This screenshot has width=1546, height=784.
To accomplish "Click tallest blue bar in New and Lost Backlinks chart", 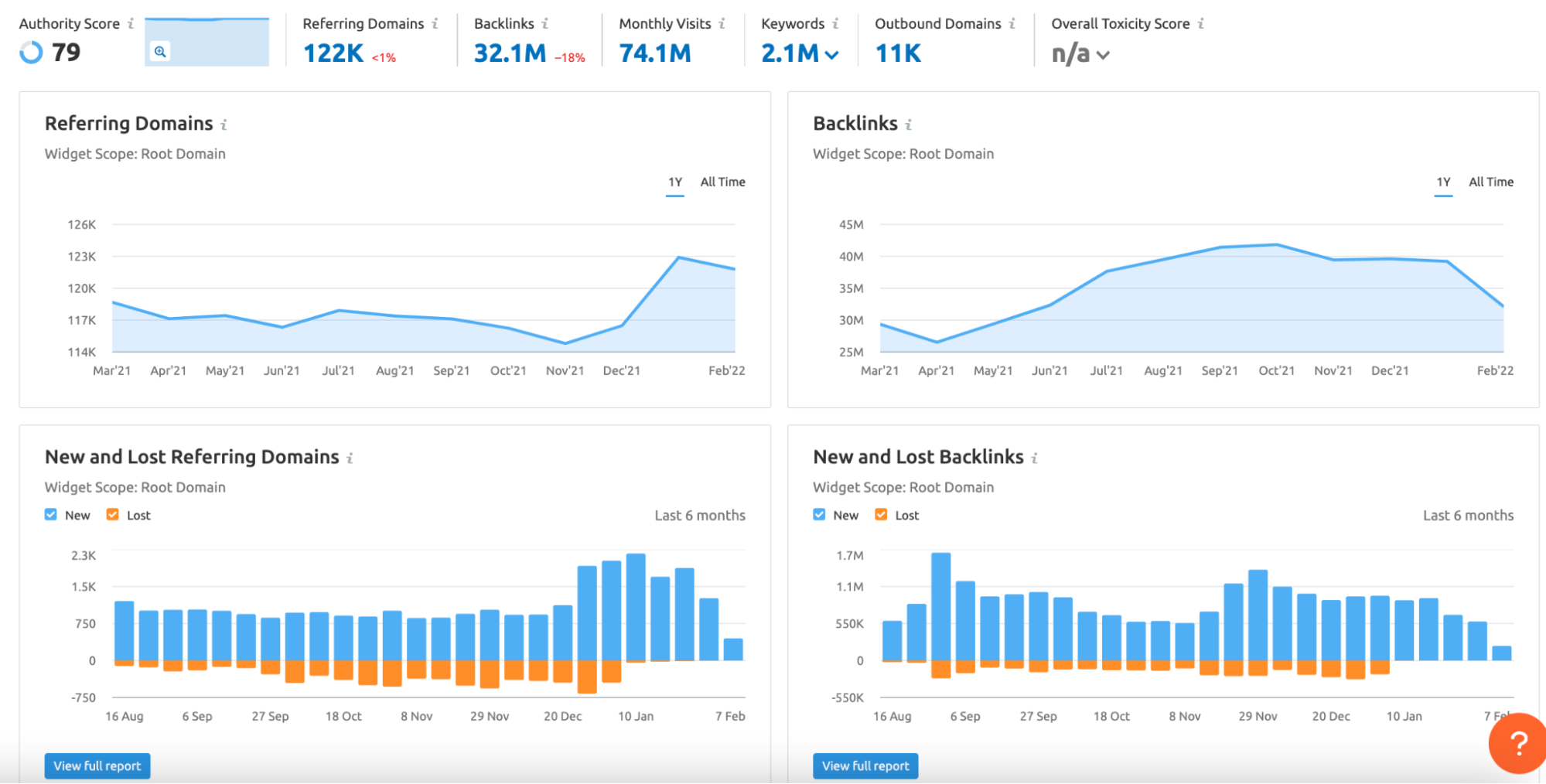I will [x=941, y=607].
